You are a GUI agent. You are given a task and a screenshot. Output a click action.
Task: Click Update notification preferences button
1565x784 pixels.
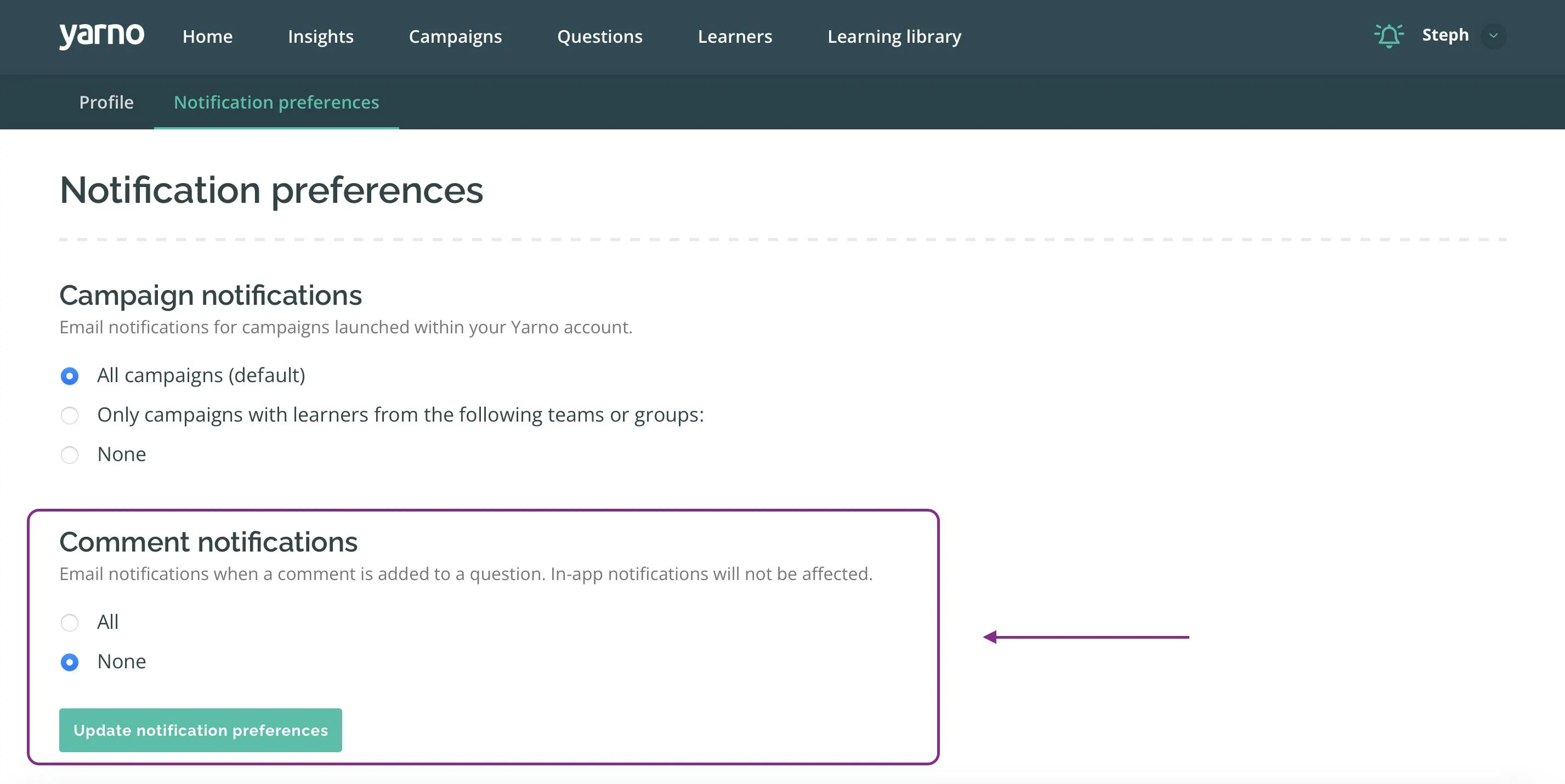point(201,730)
